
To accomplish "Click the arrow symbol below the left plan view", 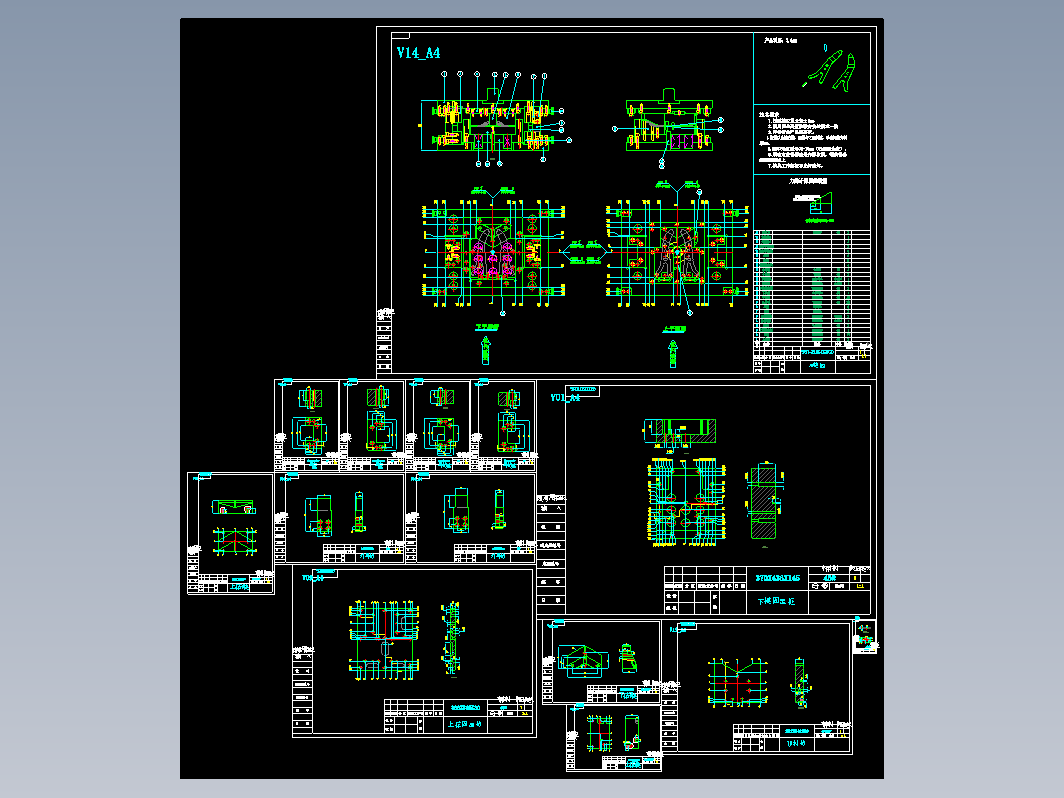I will coord(485,351).
